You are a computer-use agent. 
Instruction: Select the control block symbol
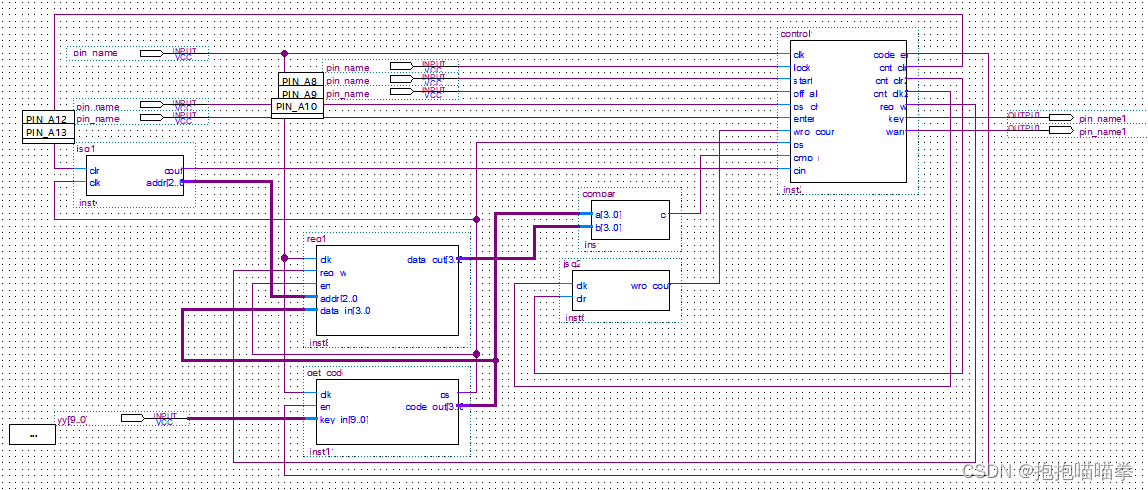849,112
